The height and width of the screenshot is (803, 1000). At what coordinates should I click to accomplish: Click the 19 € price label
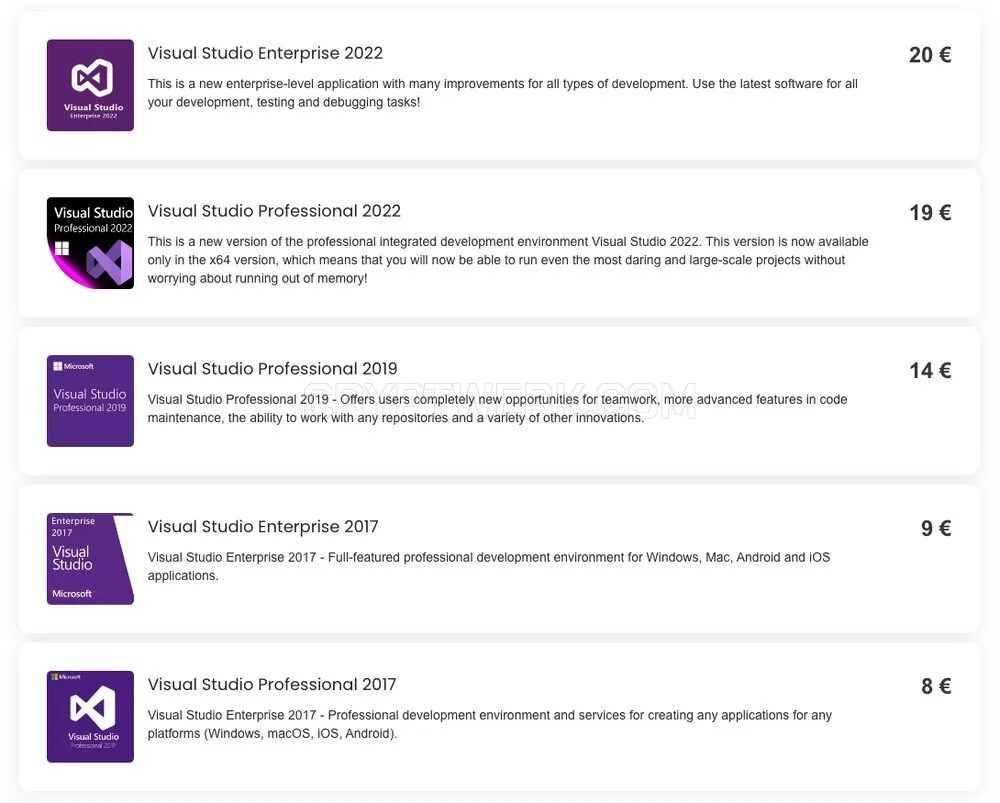[x=930, y=212]
